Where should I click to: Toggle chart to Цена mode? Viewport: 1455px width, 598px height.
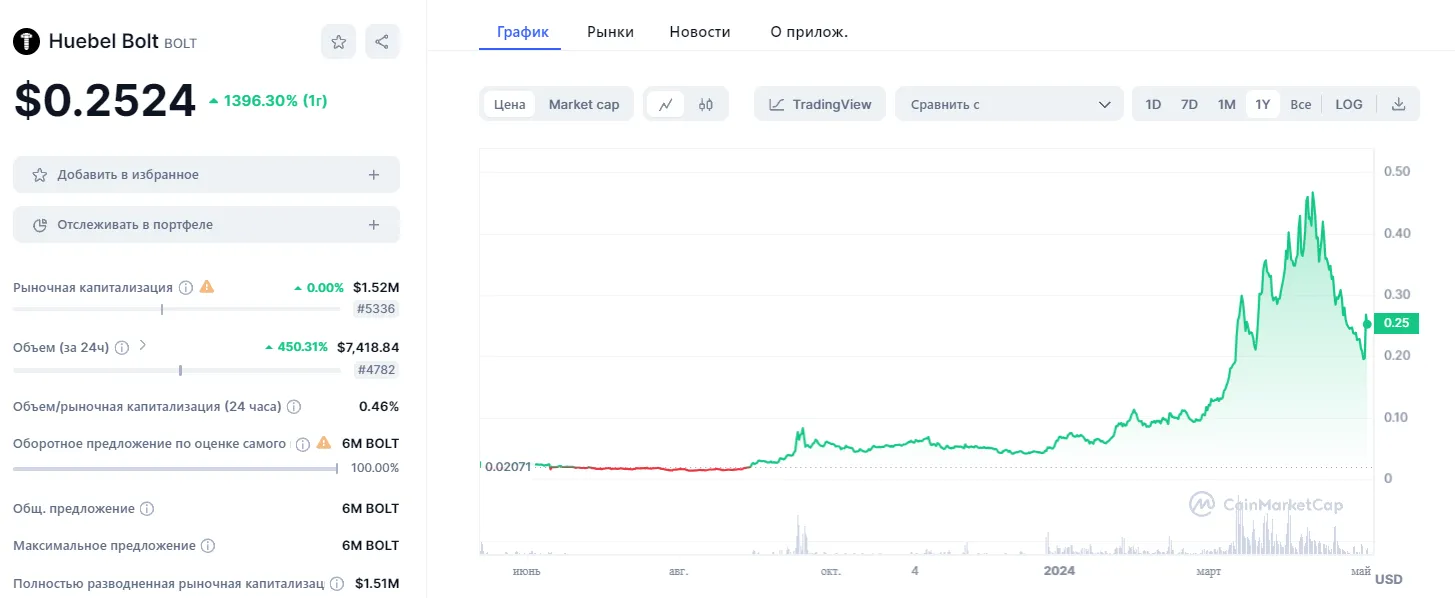point(510,104)
